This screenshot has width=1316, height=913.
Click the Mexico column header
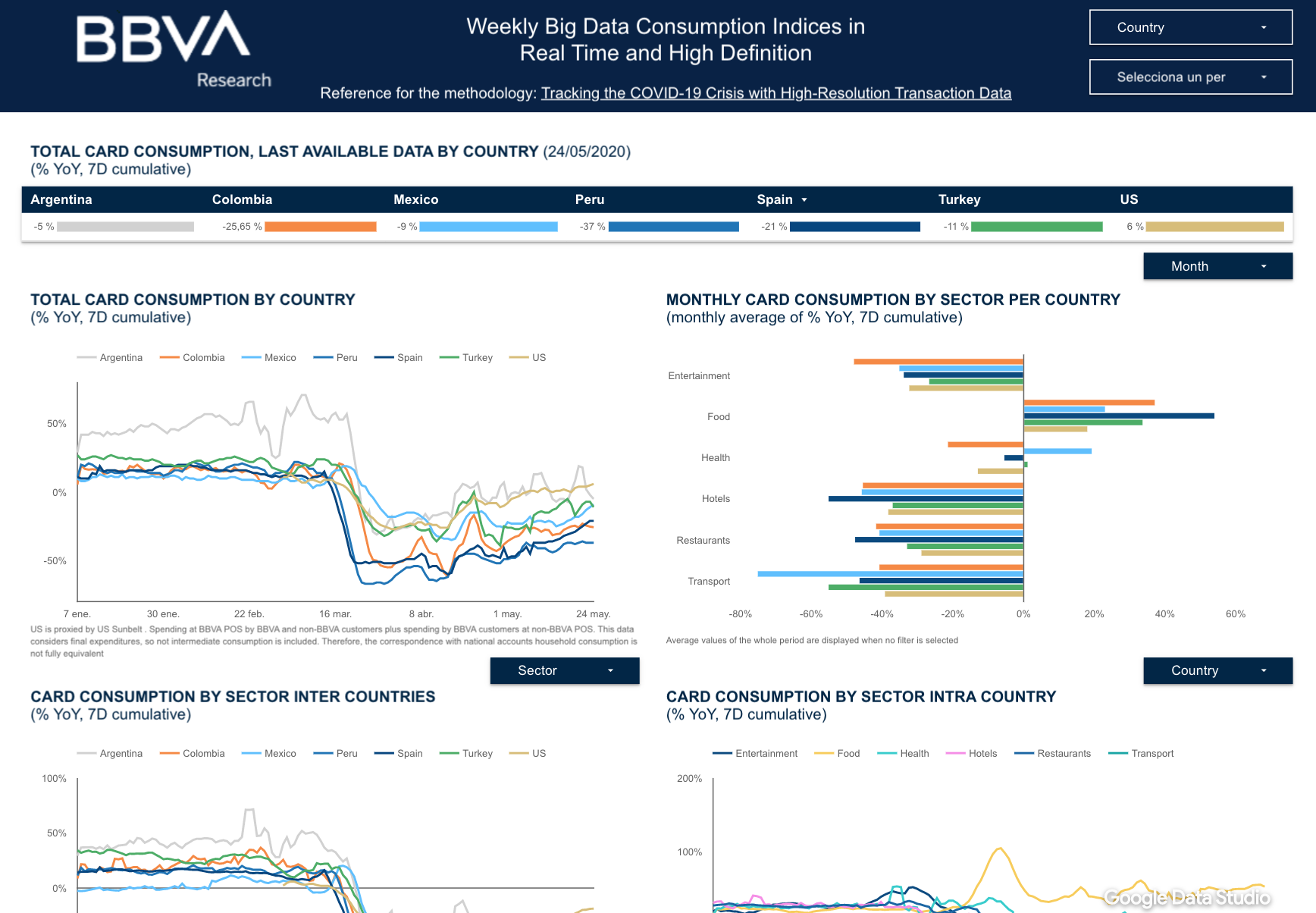point(415,199)
